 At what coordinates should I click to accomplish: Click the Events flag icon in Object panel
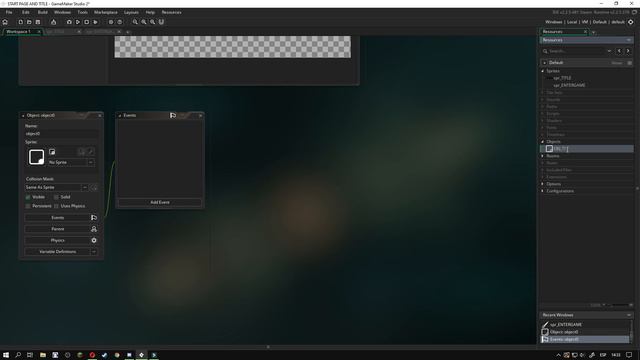94,218
